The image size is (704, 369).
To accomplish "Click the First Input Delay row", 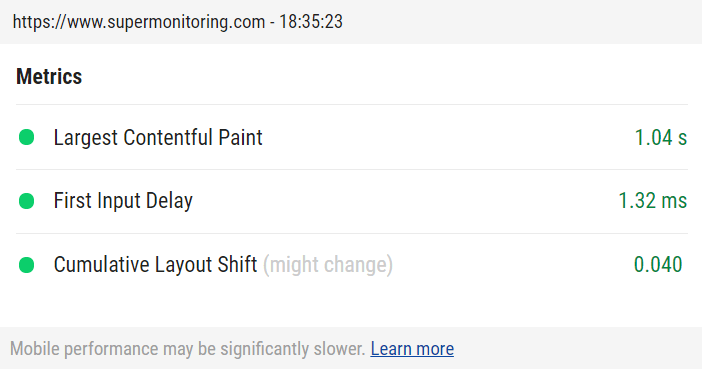I will pos(352,201).
